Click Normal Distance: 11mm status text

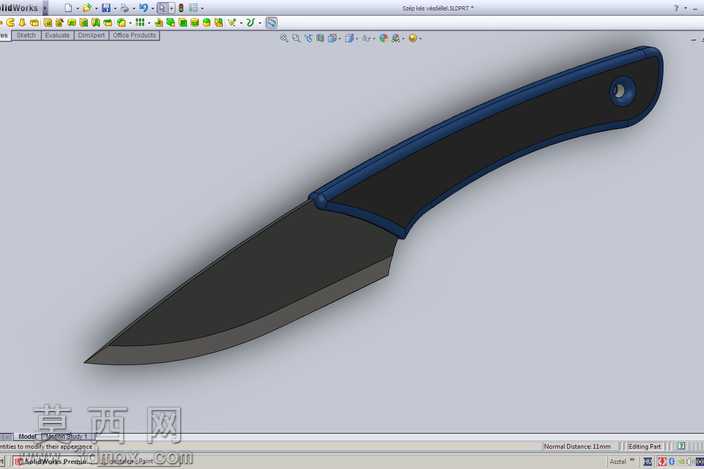577,447
